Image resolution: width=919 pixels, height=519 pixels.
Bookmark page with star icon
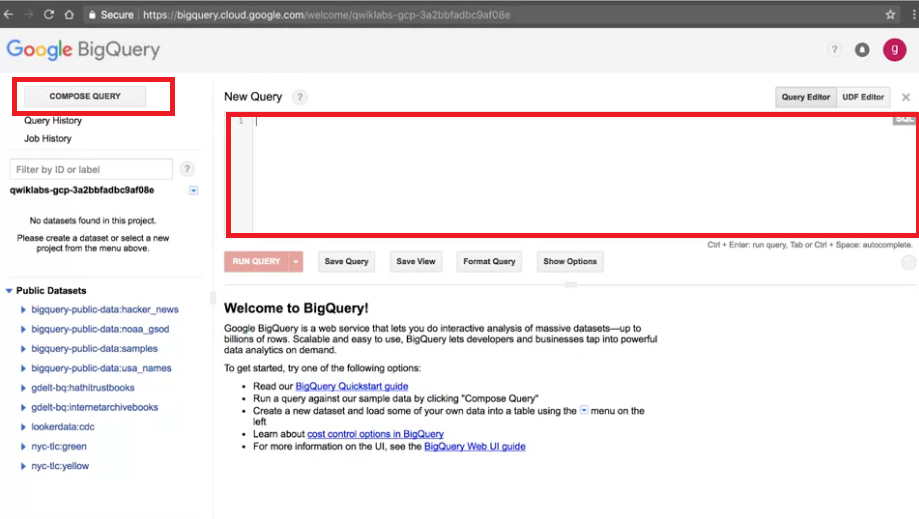click(x=890, y=15)
